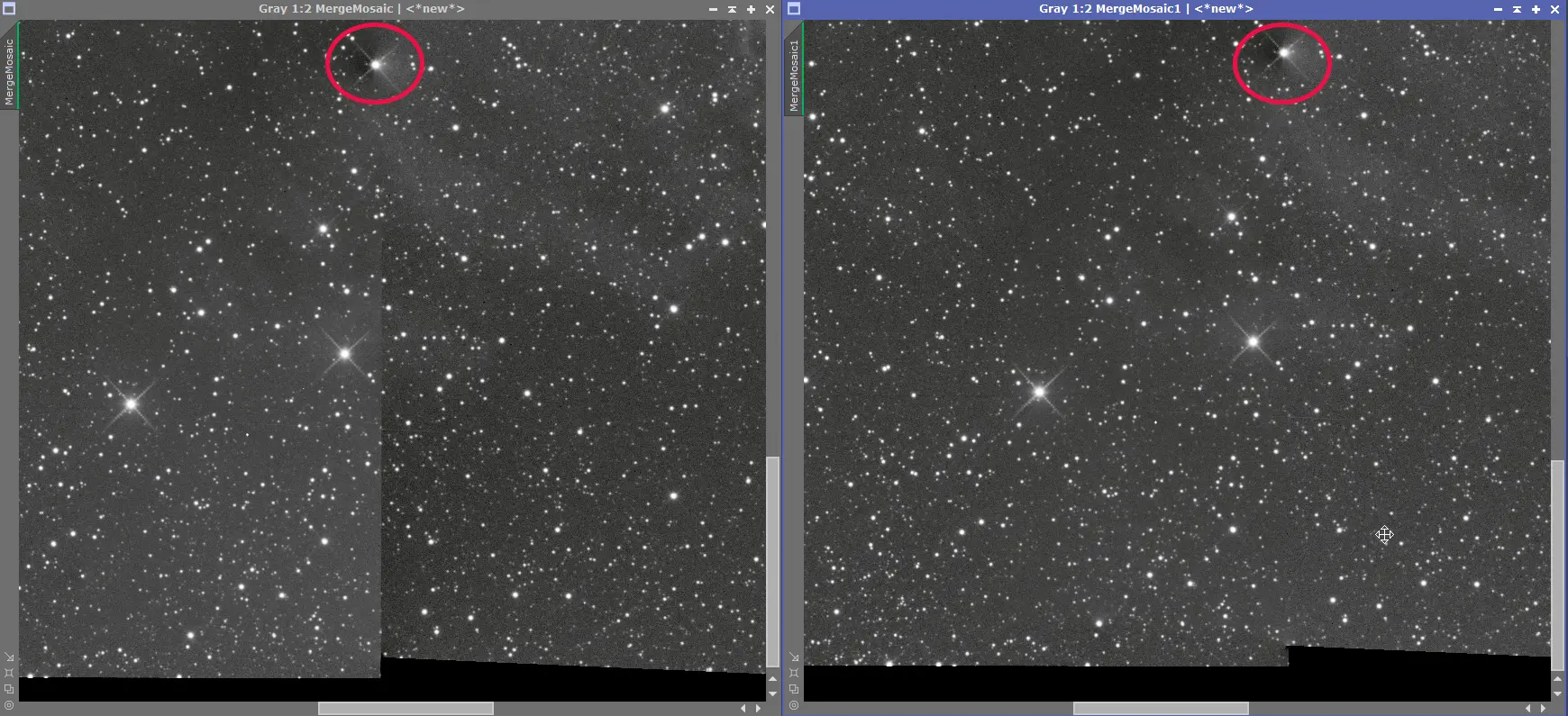
Task: Select the MergeMosaic view identifier tab
Action: coord(9,66)
